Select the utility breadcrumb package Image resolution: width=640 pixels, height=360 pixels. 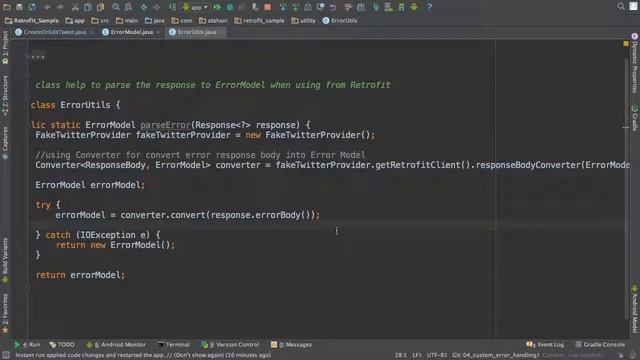click(303, 20)
